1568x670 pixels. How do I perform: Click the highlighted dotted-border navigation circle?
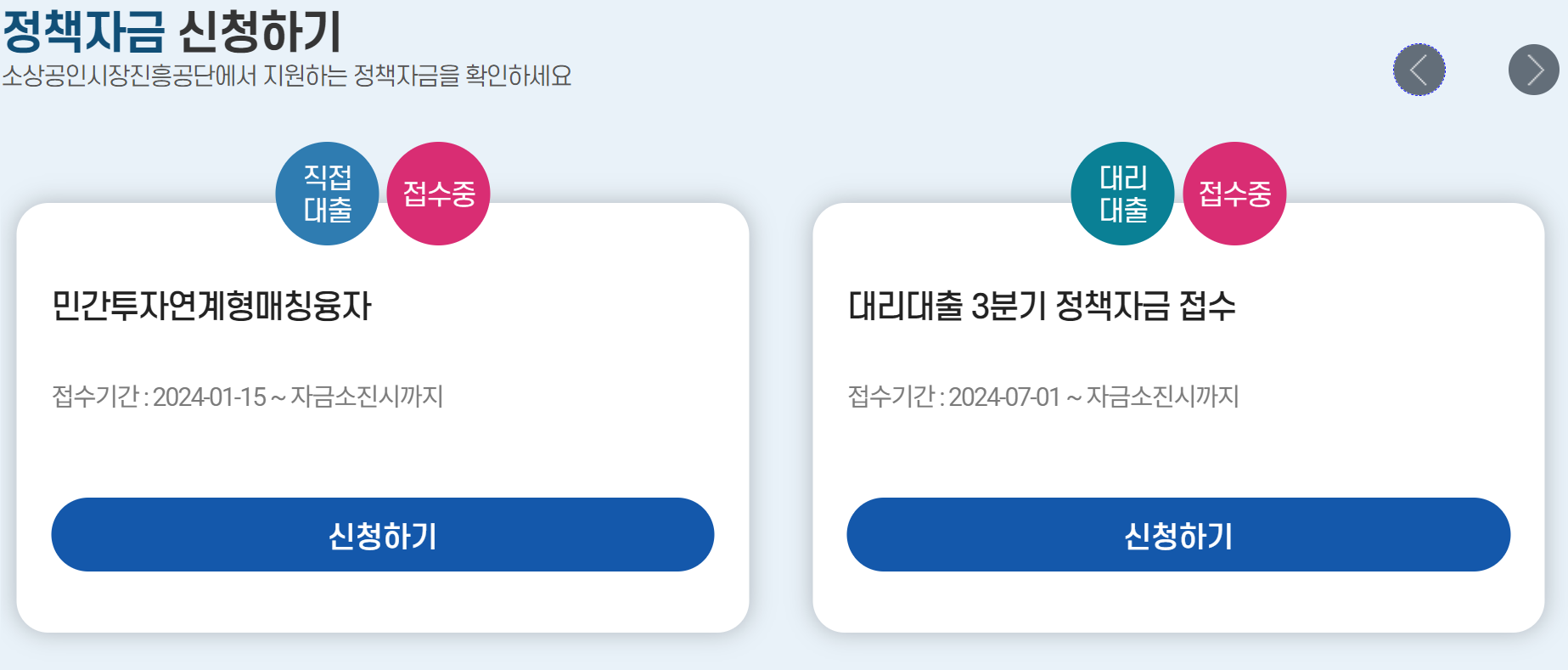tap(1419, 71)
